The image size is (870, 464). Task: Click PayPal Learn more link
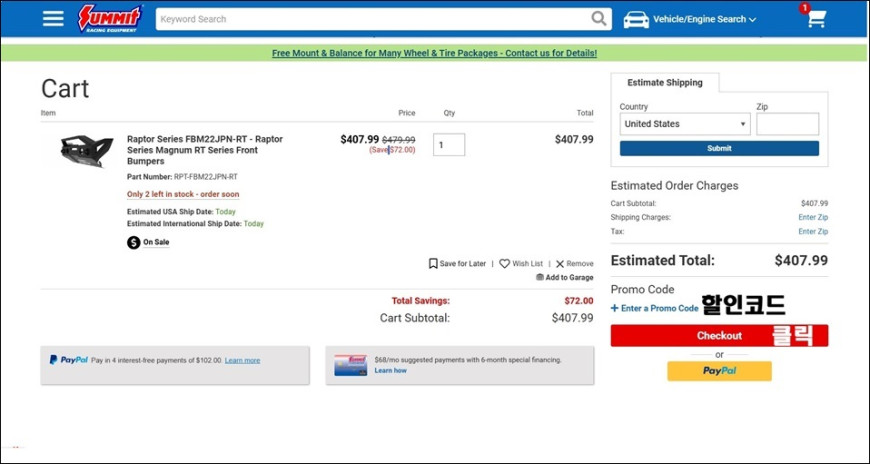click(242, 360)
